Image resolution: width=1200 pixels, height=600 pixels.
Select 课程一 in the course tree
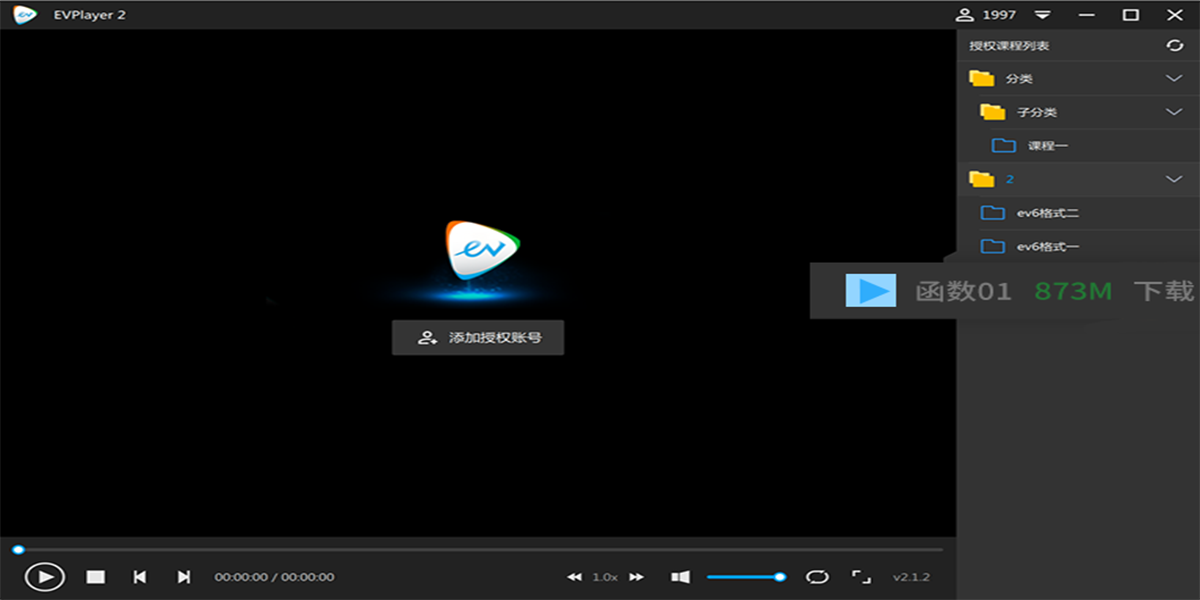coord(1045,145)
